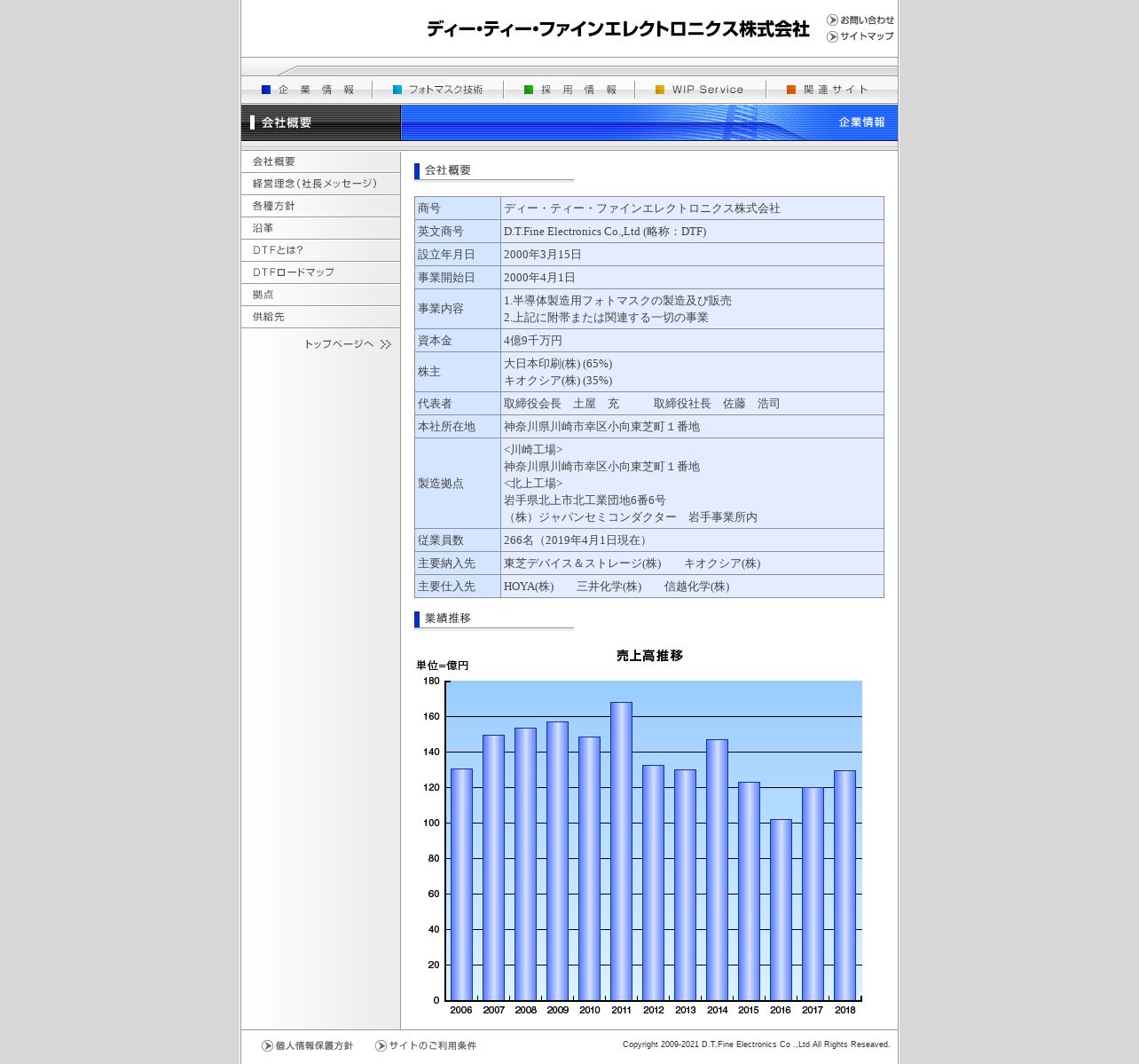Click the double-arrow icon next to トップページへ
The width and height of the screenshot is (1139, 1064).
pyautogui.click(x=385, y=344)
